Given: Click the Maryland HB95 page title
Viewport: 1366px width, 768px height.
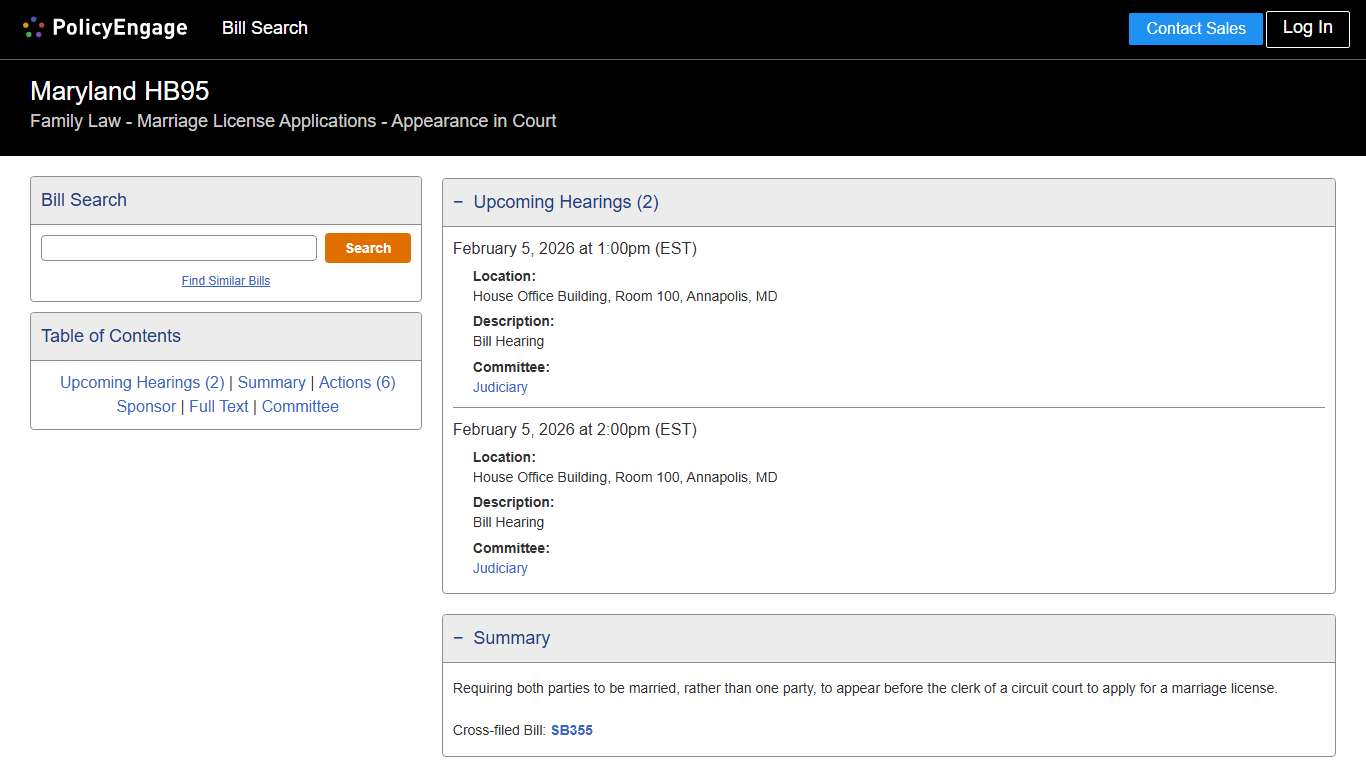Looking at the screenshot, I should point(120,91).
